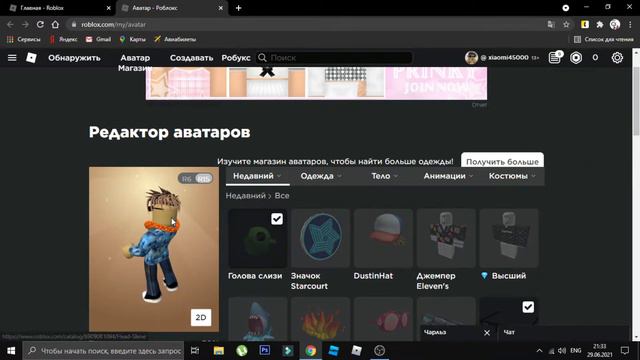Viewport: 640px width, 360px height.
Task: Open the Яндекс bookmark
Action: 63,39
